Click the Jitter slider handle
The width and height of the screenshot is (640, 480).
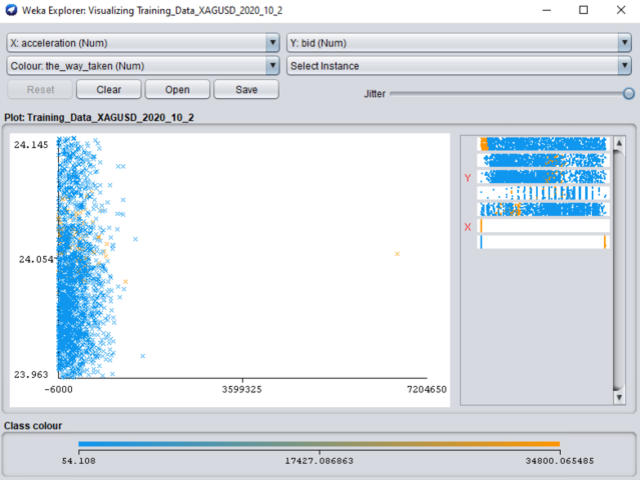tap(629, 93)
